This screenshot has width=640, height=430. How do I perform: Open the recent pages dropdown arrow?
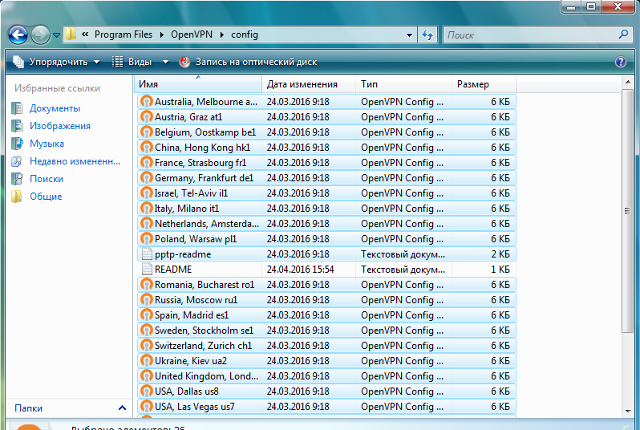[56, 35]
